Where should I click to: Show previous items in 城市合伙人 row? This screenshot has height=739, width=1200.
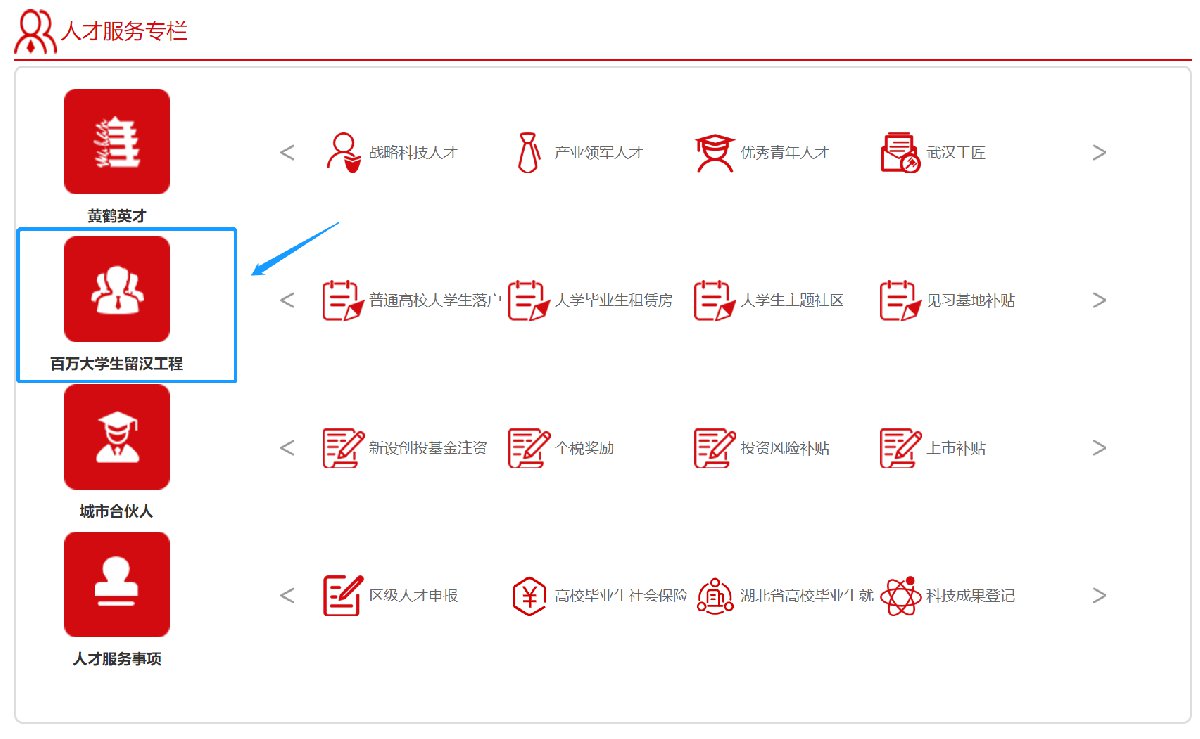point(287,448)
